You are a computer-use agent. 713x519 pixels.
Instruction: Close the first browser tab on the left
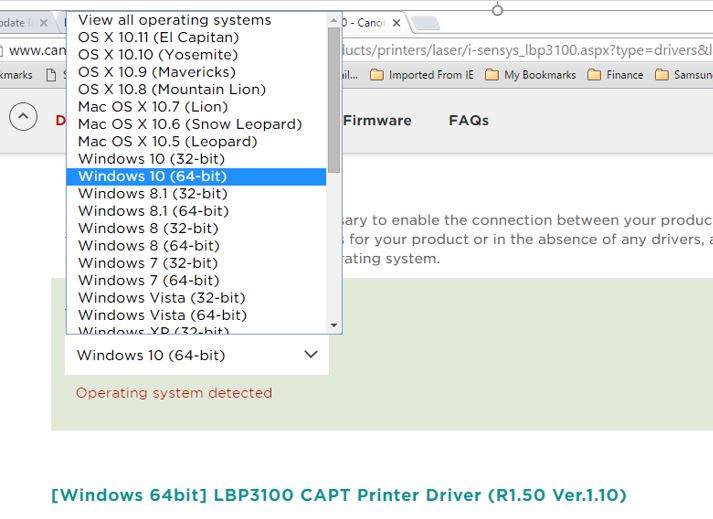coord(43,23)
